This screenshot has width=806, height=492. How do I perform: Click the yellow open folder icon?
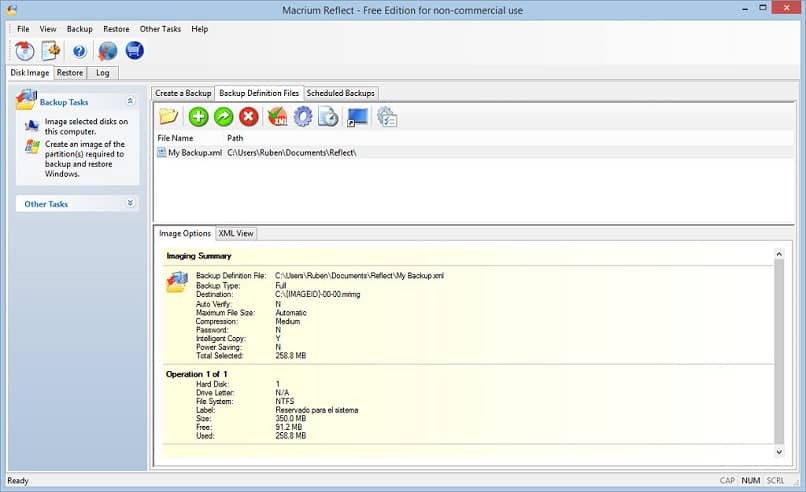pyautogui.click(x=168, y=117)
